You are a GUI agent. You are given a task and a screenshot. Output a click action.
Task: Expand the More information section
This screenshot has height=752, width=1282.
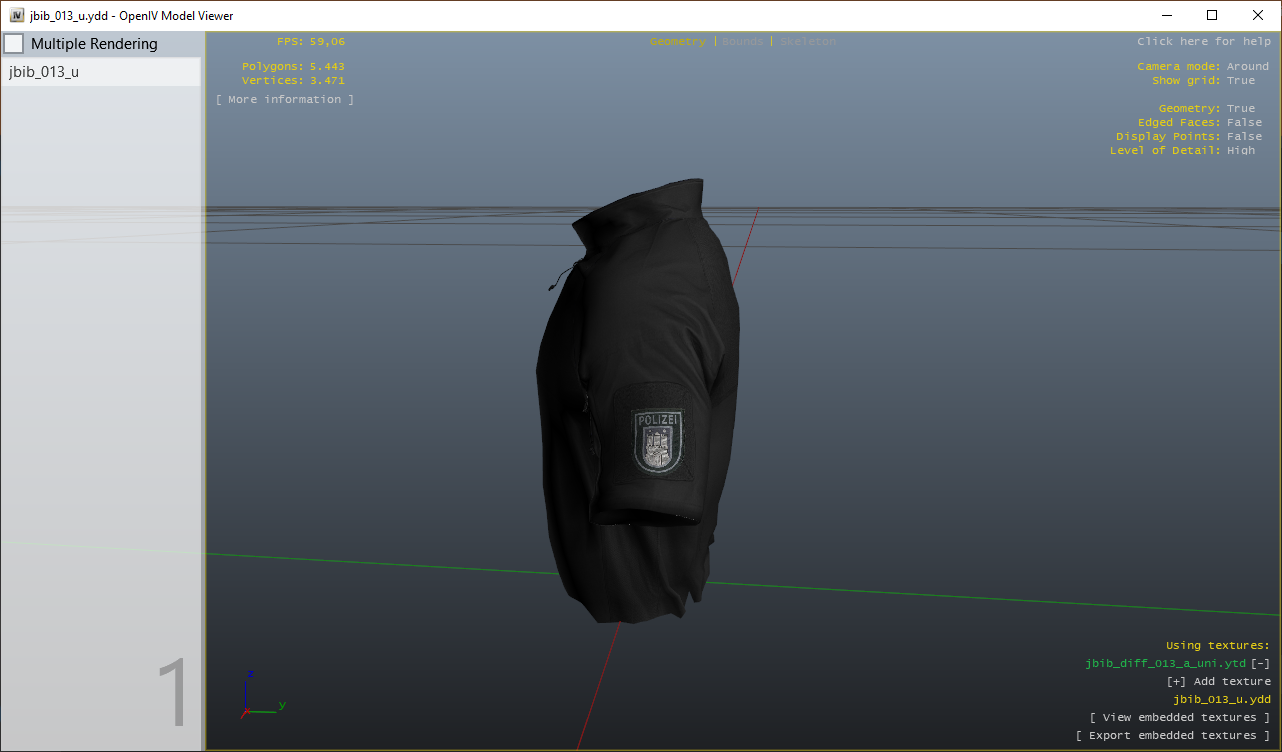(x=285, y=100)
